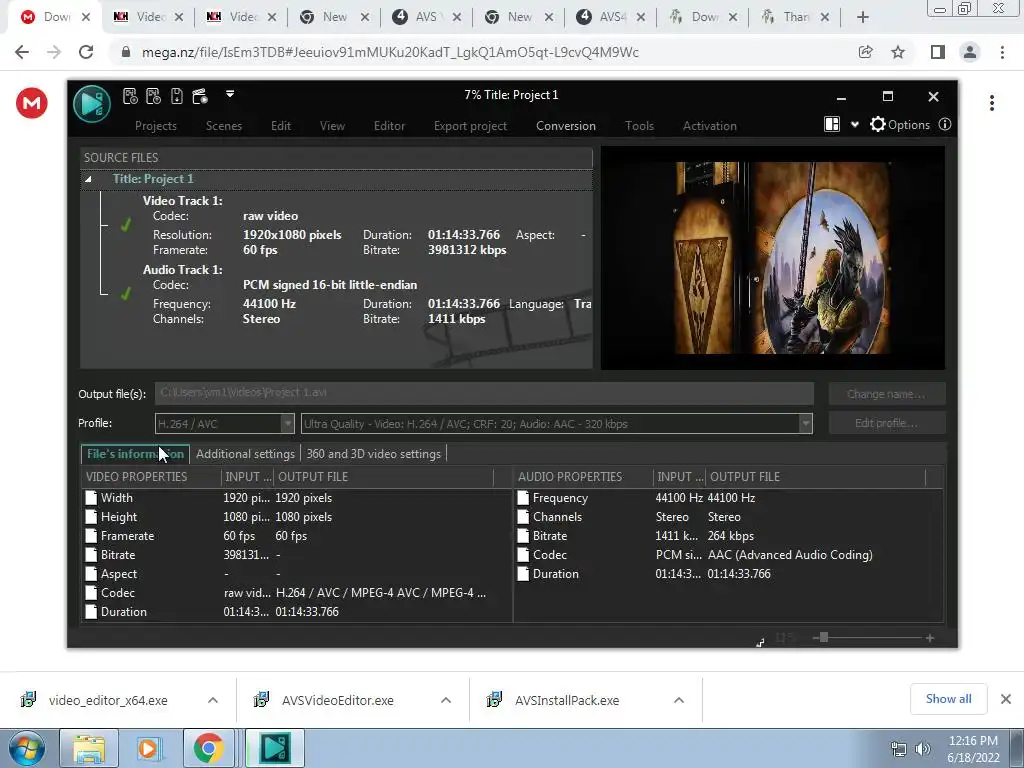Image resolution: width=1024 pixels, height=768 pixels.
Task: Click the VSDC round application logo button
Action: [92, 104]
